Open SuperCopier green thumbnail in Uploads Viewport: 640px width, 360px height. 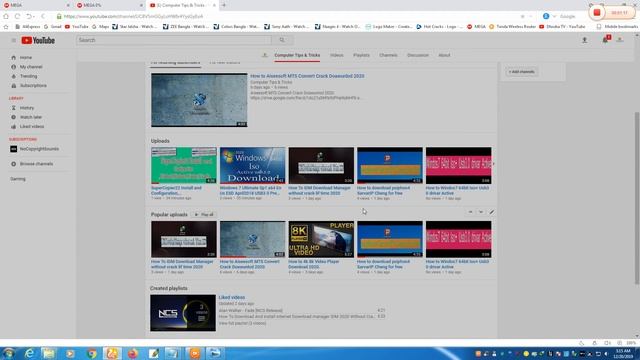(184, 165)
